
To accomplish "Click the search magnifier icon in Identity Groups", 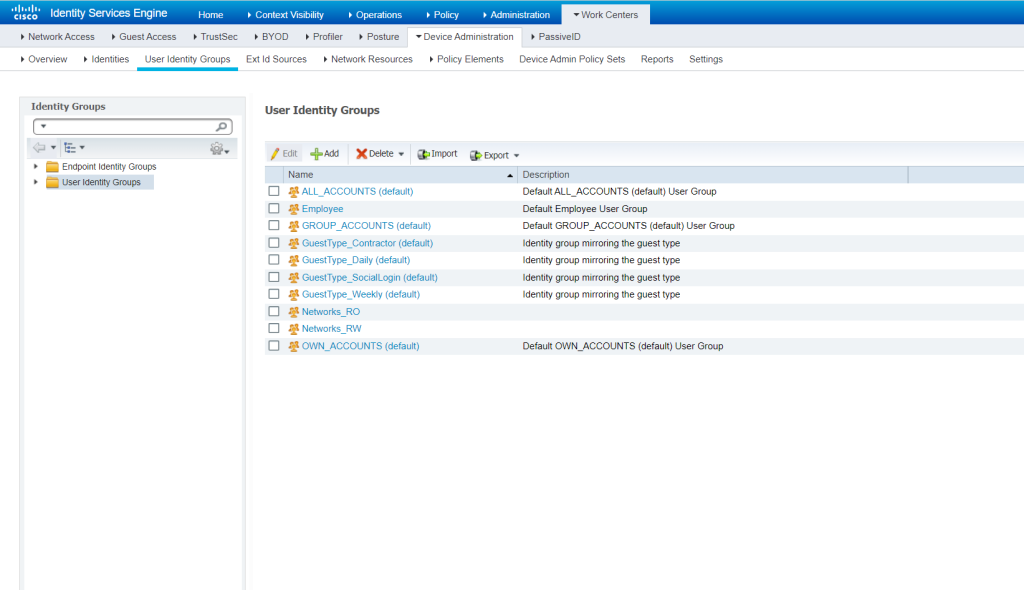I will 221,126.
